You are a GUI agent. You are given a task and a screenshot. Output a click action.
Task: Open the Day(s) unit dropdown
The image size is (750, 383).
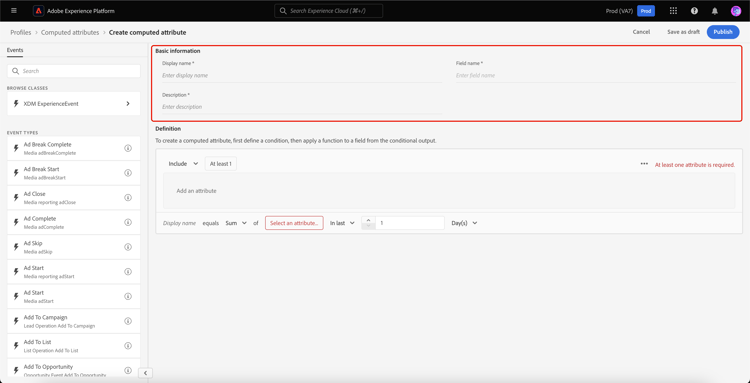coord(464,223)
